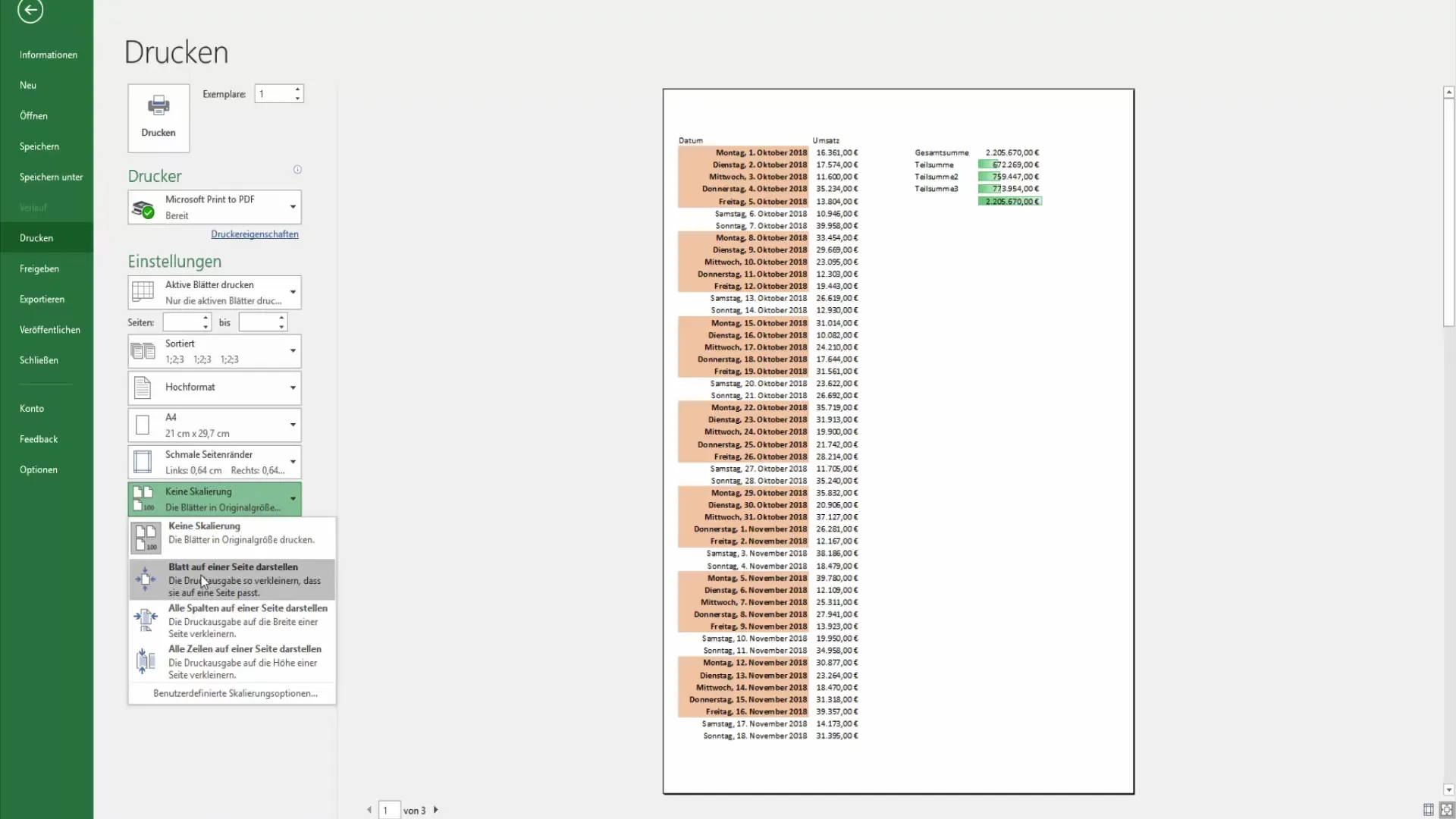The image size is (1456, 819).
Task: Go back with the circled arrow icon
Action: point(30,10)
